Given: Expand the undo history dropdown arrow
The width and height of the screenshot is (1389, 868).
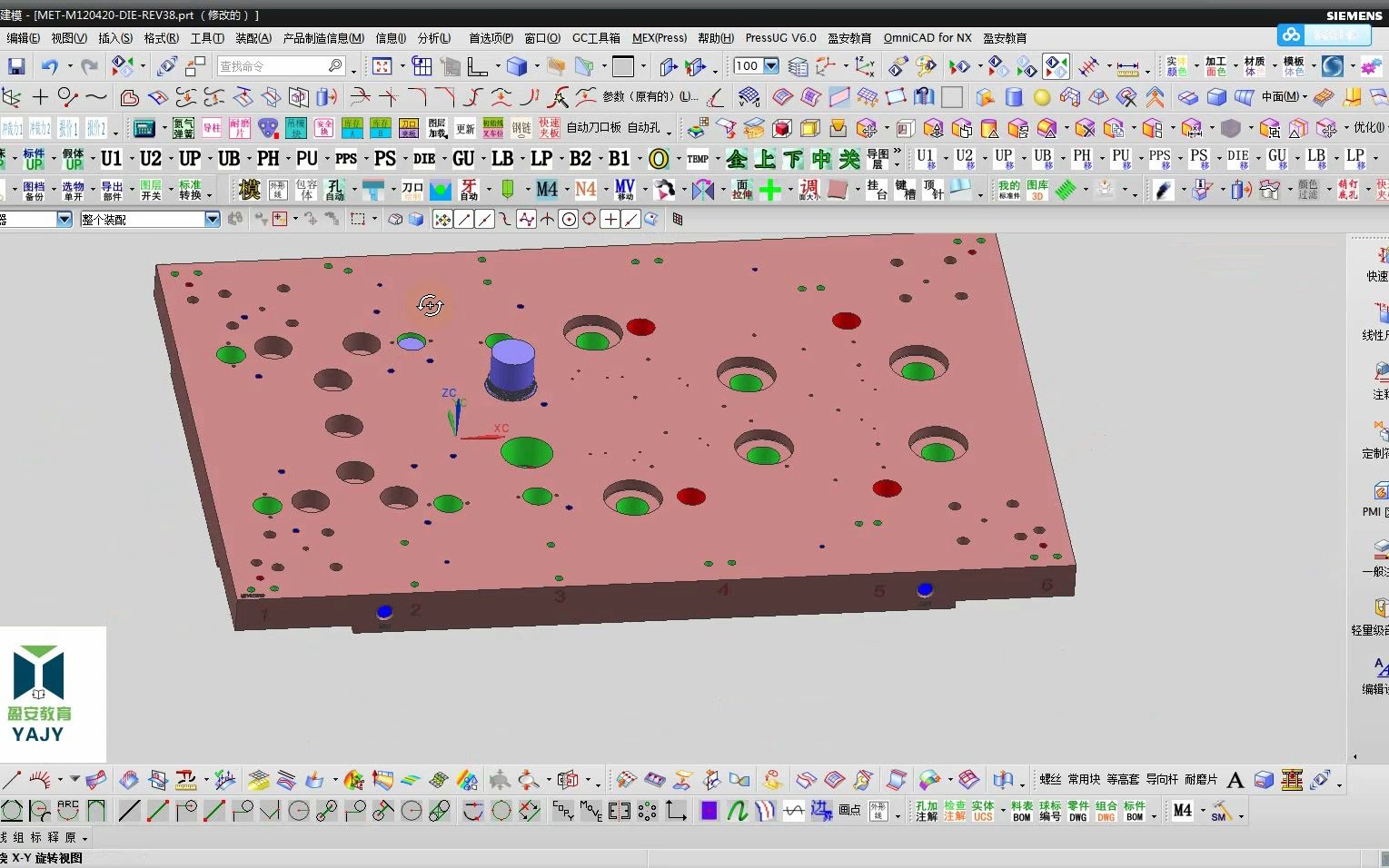Looking at the screenshot, I should 69,66.
